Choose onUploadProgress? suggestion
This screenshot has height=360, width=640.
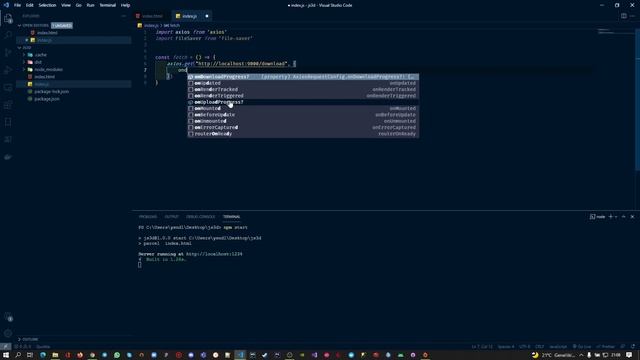(x=303, y=102)
